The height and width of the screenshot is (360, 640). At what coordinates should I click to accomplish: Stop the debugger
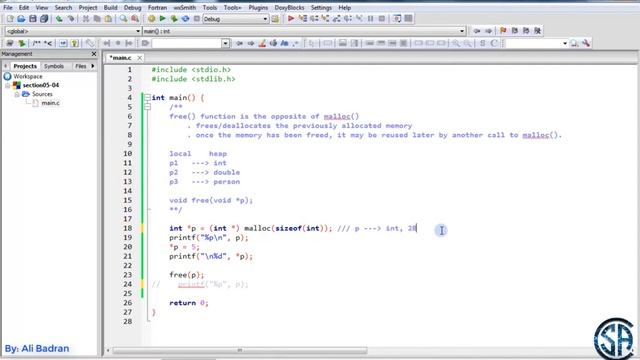[x=382, y=19]
